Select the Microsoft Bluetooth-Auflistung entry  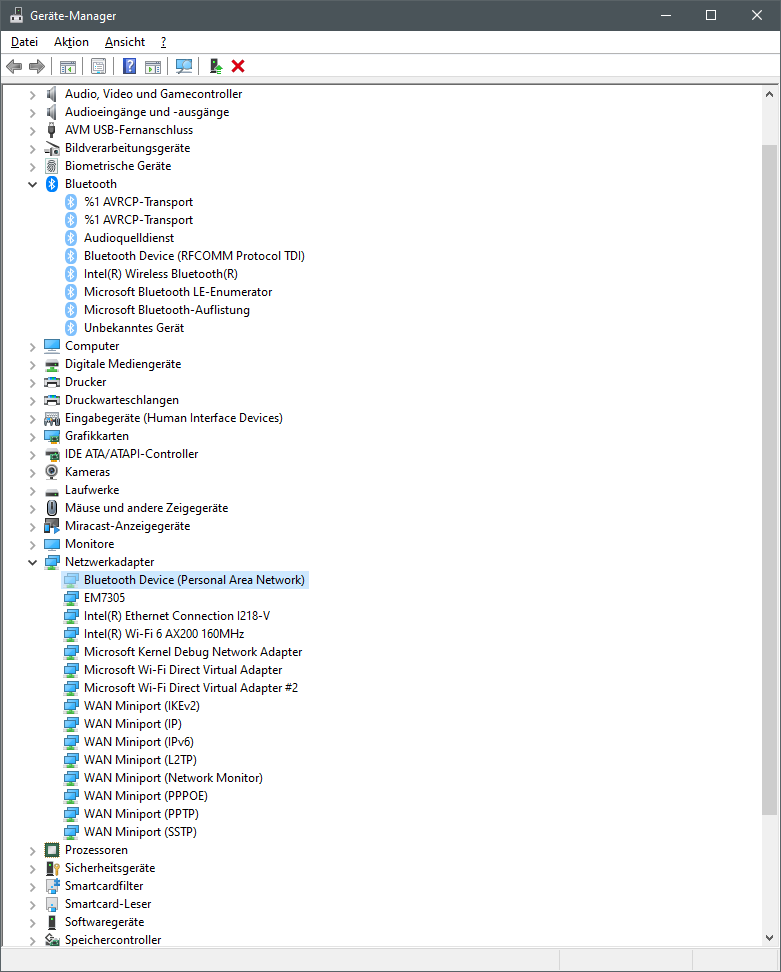coord(167,310)
